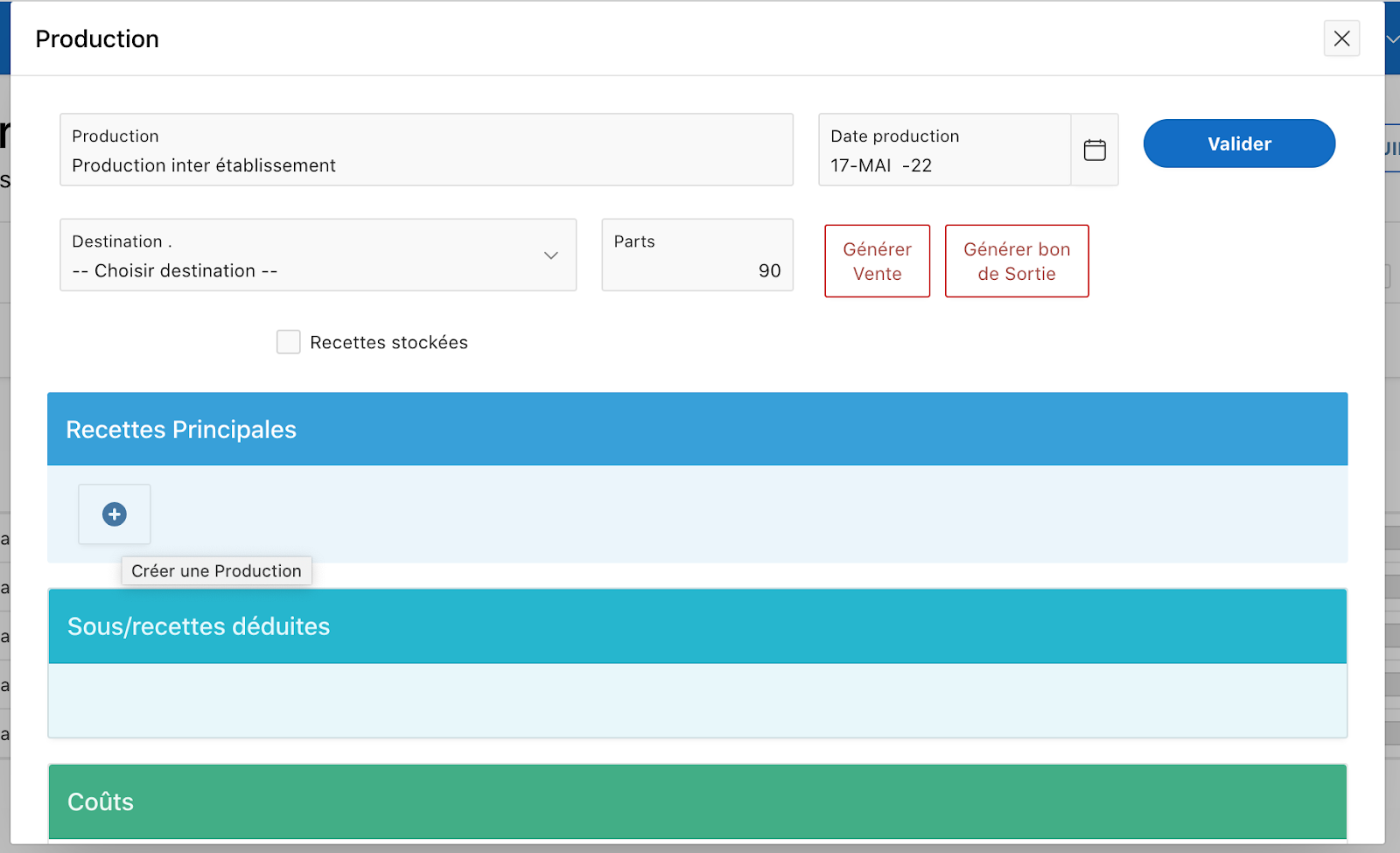Click into the Date production field

coord(943,165)
